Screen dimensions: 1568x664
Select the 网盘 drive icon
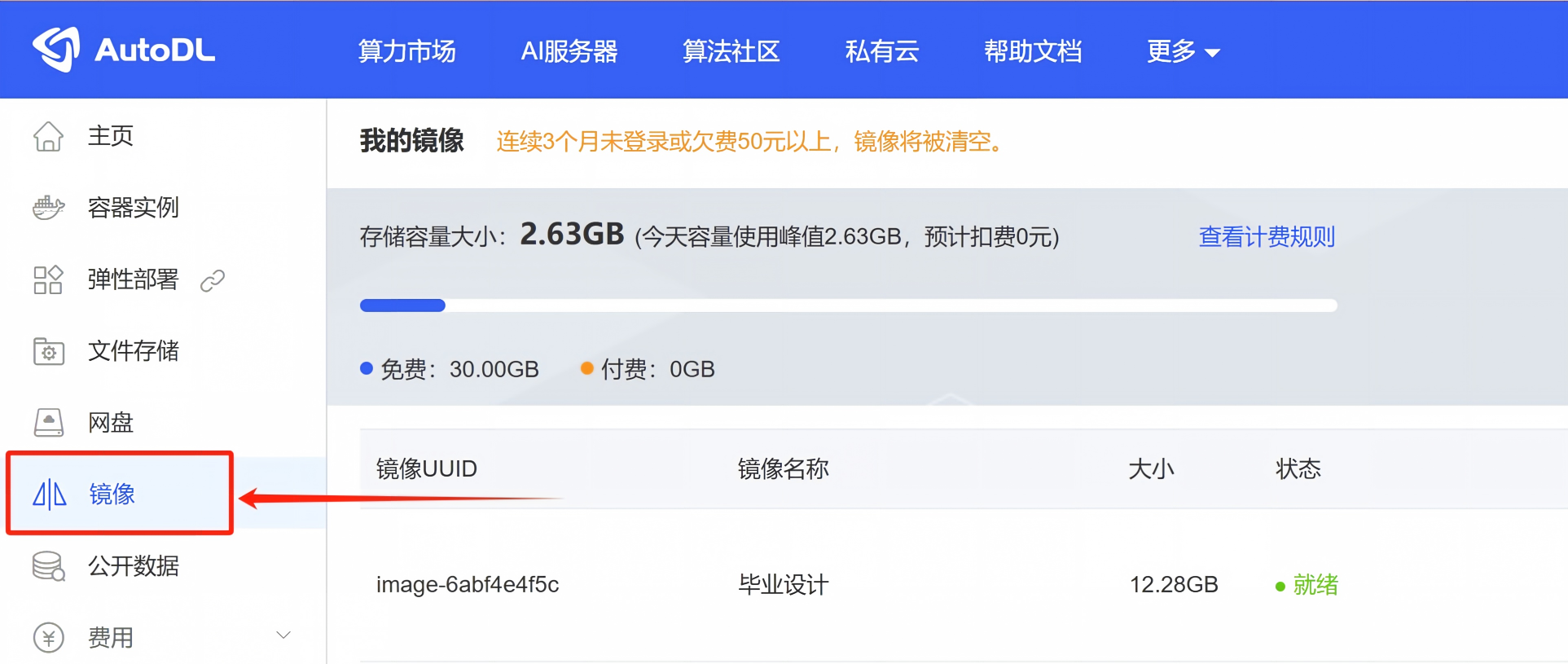tap(48, 423)
